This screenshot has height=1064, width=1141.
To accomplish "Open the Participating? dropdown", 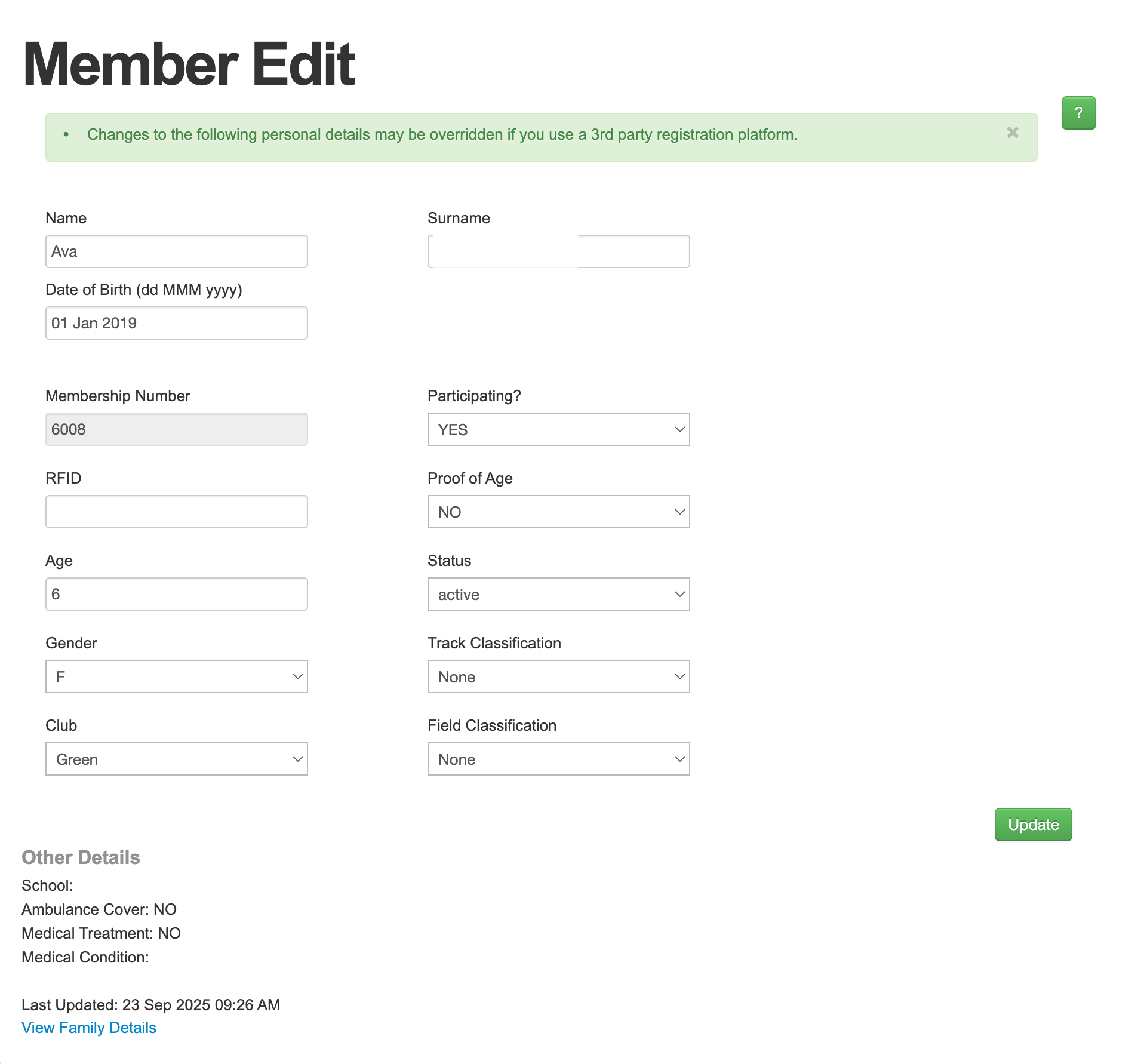I will point(559,429).
